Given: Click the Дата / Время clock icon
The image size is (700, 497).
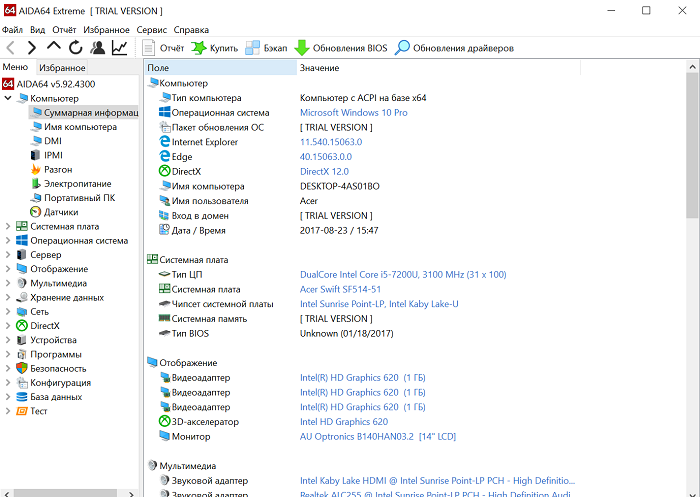Looking at the screenshot, I should click(x=164, y=230).
